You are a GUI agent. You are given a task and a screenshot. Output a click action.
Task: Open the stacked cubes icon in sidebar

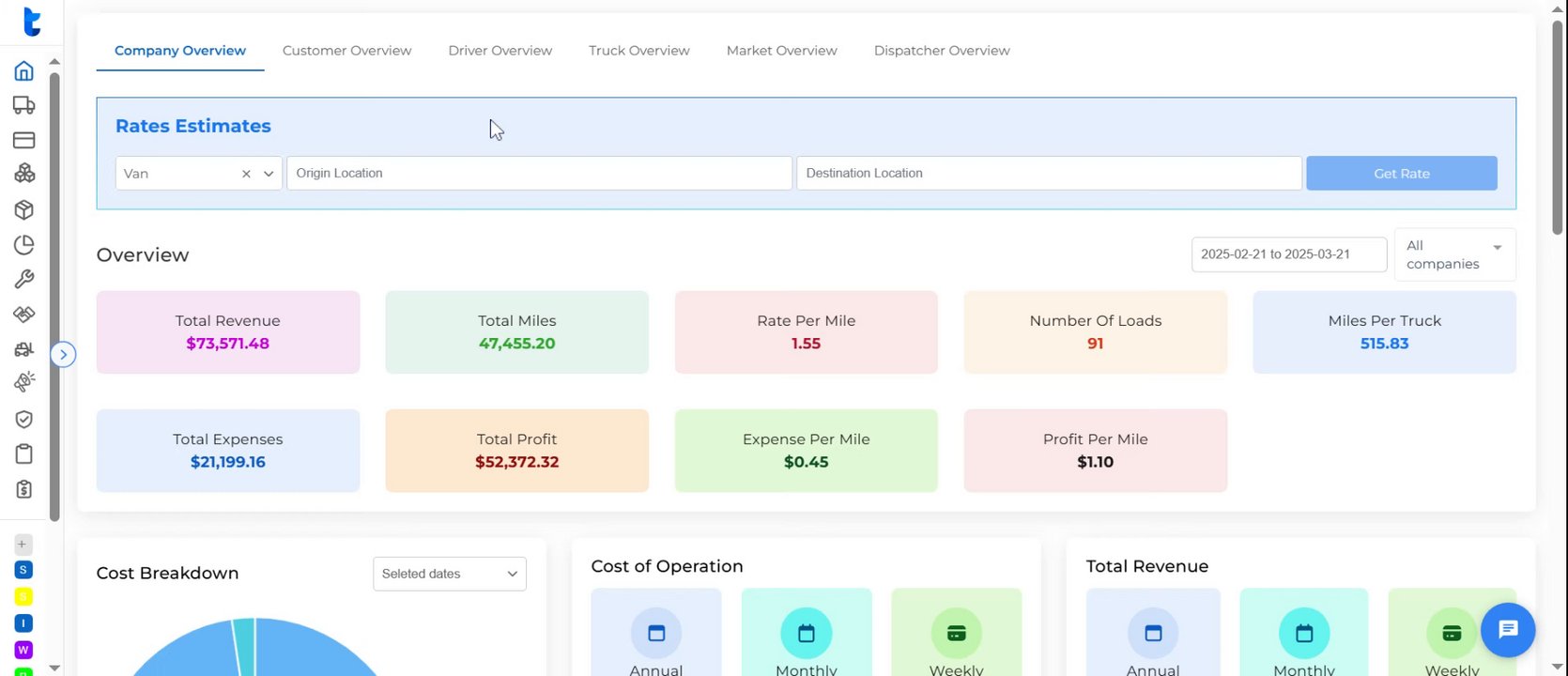pyautogui.click(x=24, y=174)
